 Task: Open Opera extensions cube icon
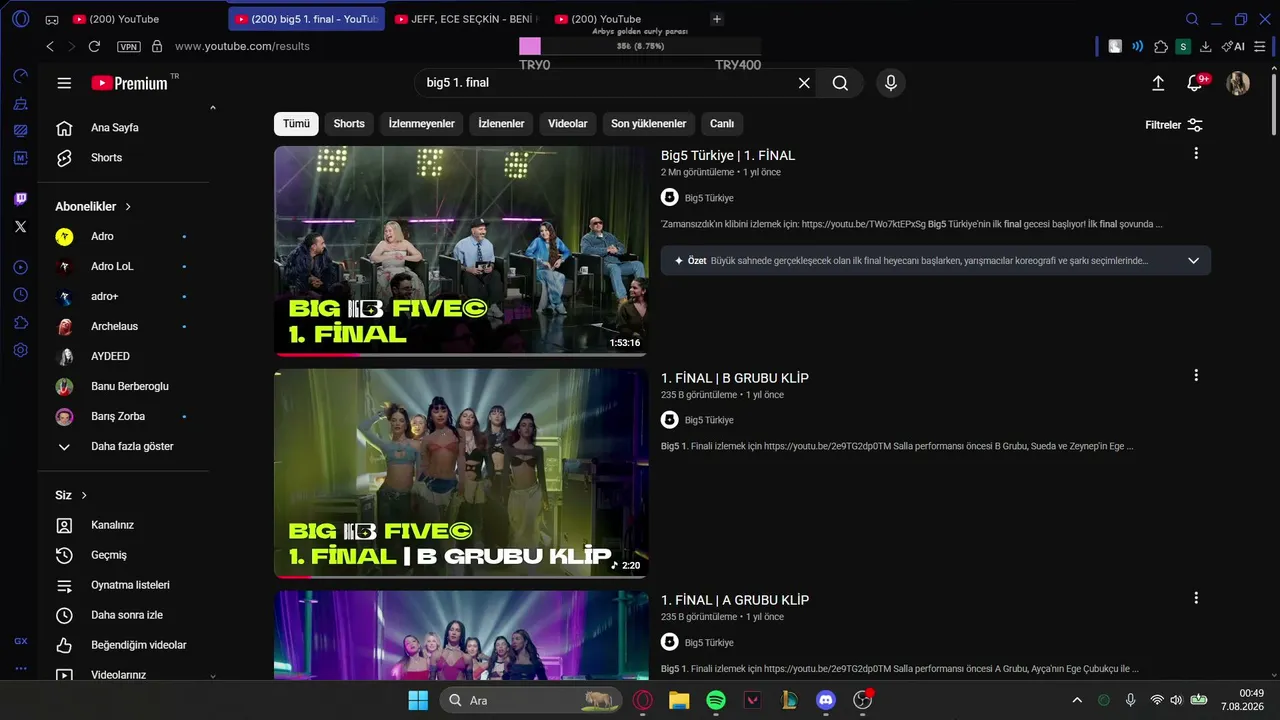coord(1161,46)
